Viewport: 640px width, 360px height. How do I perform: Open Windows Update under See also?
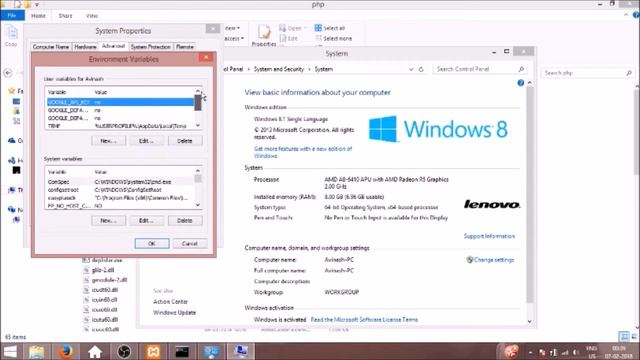tap(174, 313)
